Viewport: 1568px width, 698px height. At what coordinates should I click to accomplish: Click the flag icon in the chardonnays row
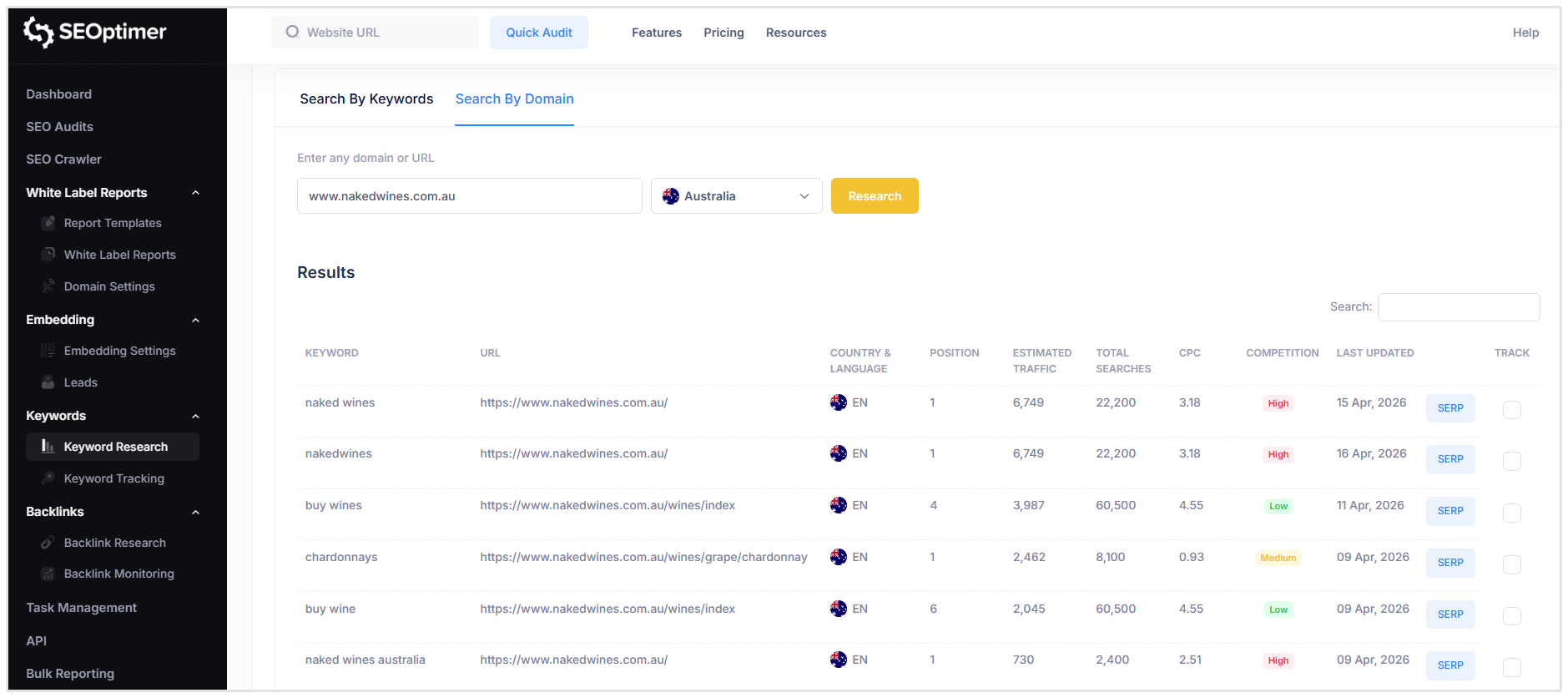pos(839,557)
